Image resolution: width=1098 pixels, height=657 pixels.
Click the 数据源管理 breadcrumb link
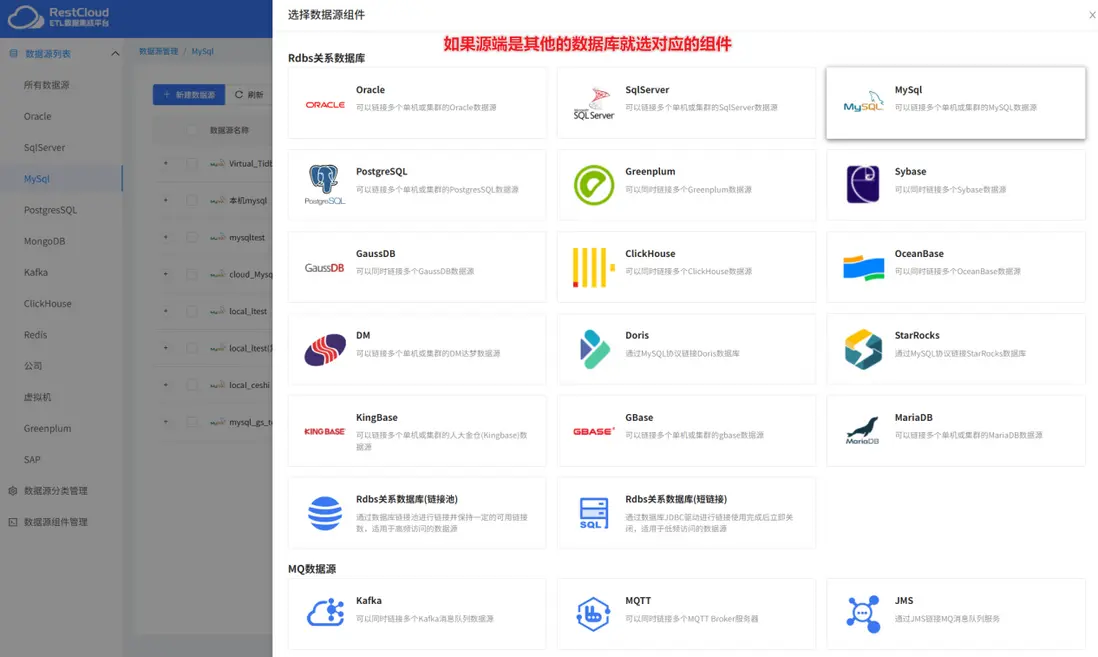click(158, 51)
